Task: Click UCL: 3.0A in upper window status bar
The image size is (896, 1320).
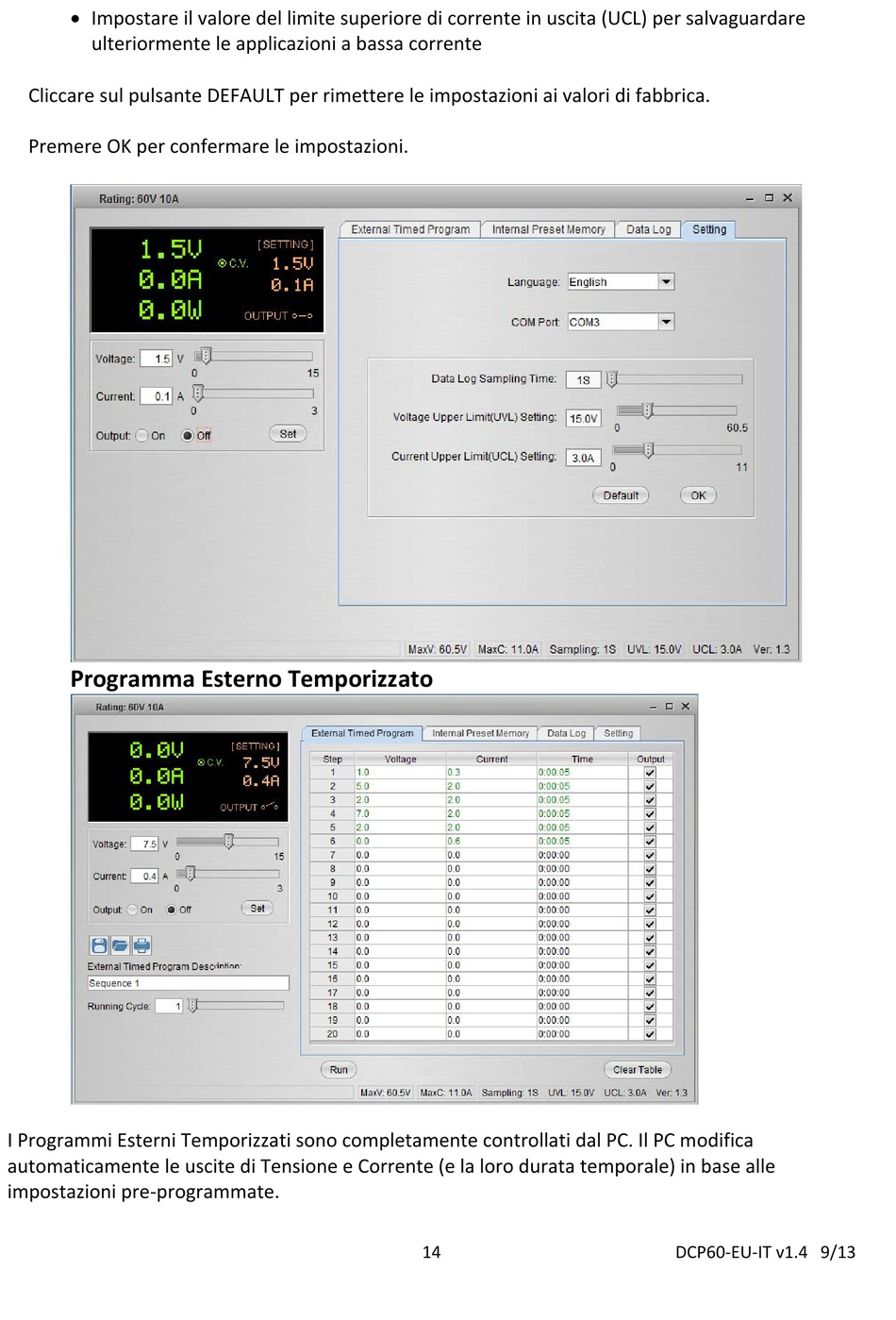Action: [x=717, y=649]
